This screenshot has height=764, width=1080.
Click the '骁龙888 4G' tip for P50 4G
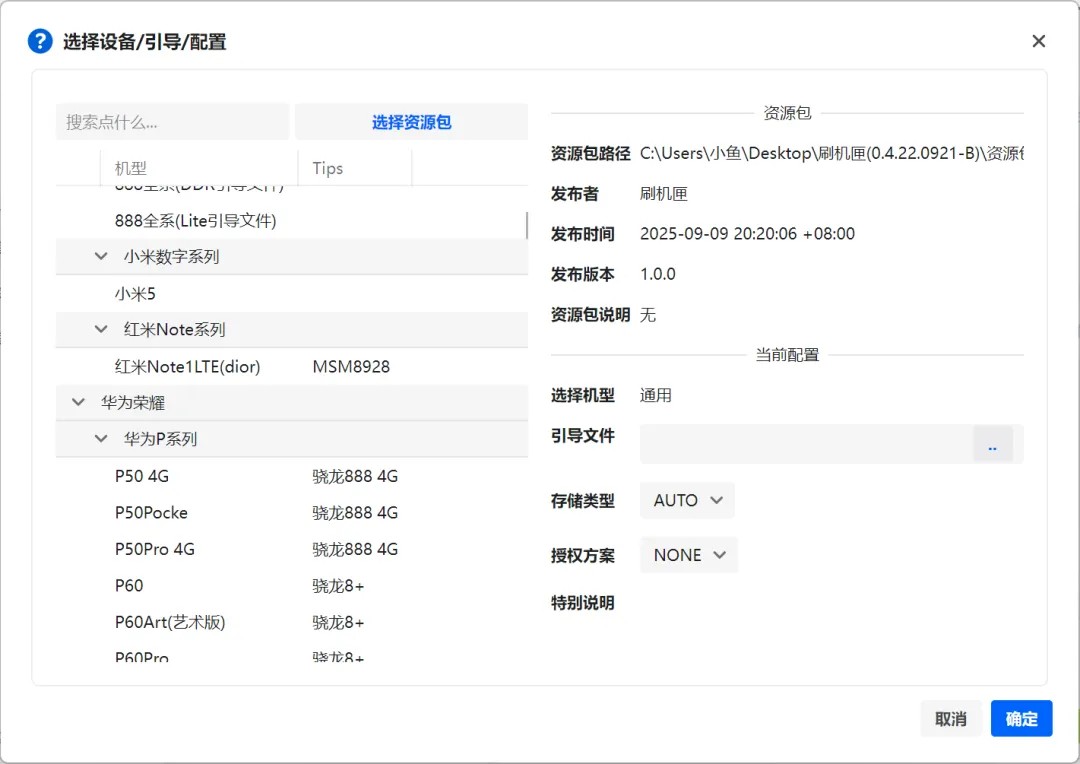click(355, 476)
